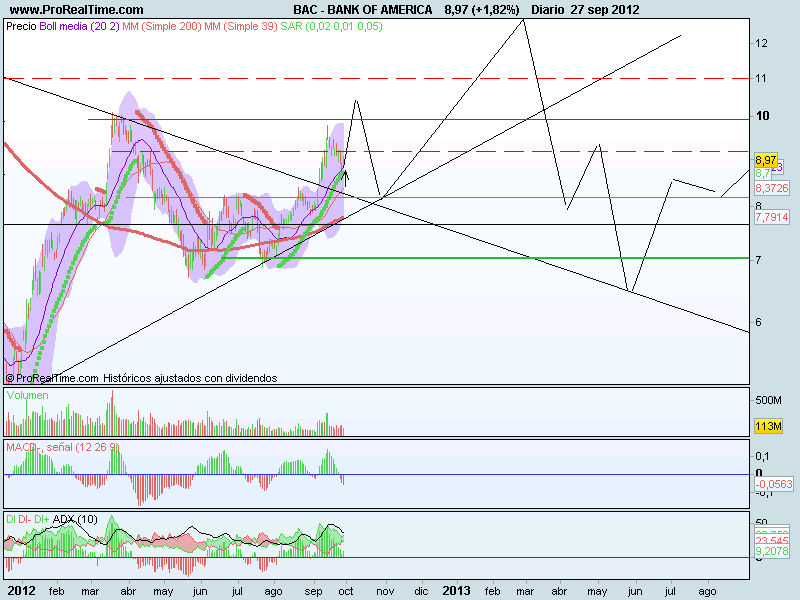This screenshot has height=600, width=800.
Task: Click the yellow 113M volume tag
Action: [768, 426]
